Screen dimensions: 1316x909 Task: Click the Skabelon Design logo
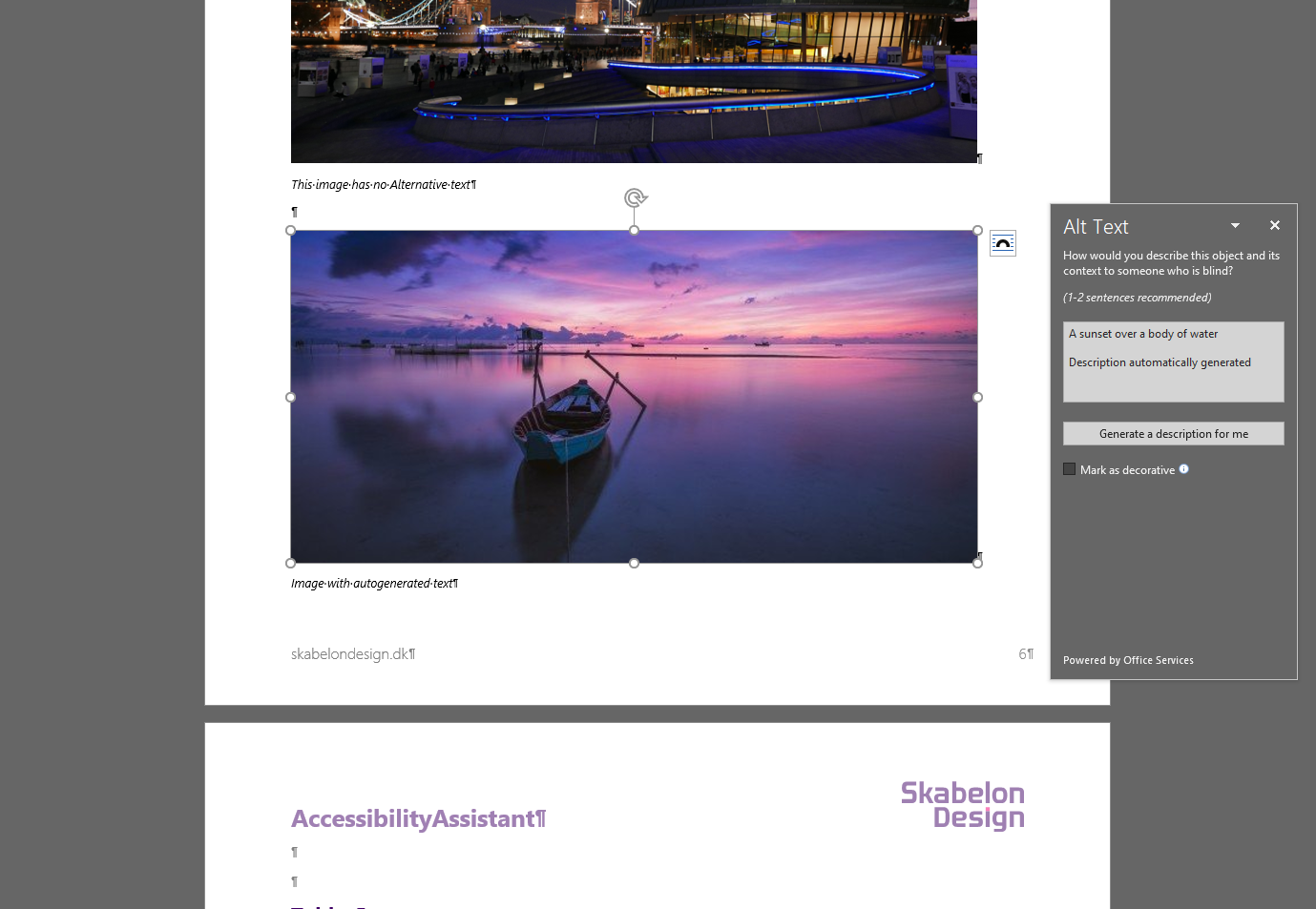962,806
